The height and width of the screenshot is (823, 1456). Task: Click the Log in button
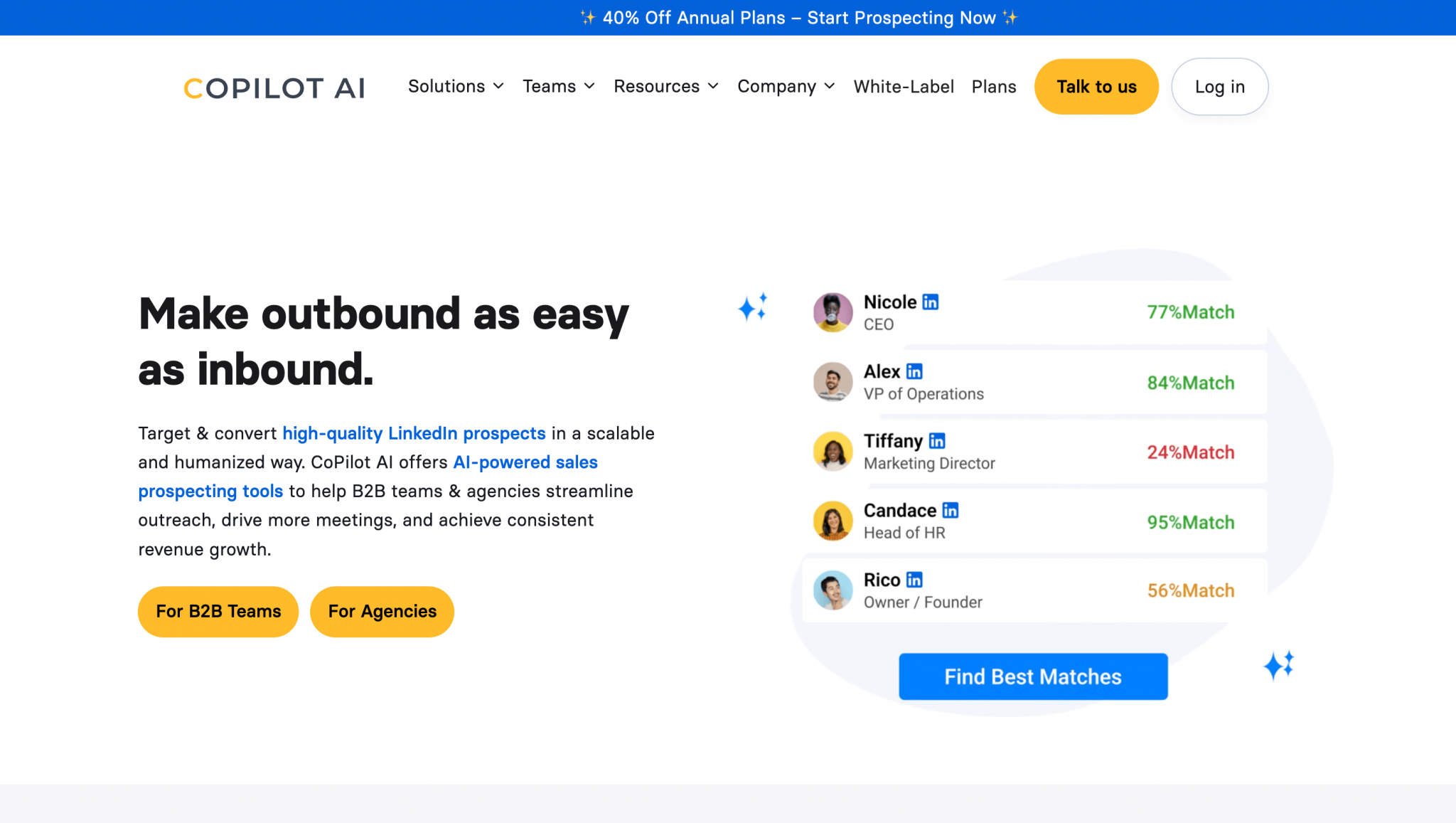(1219, 86)
